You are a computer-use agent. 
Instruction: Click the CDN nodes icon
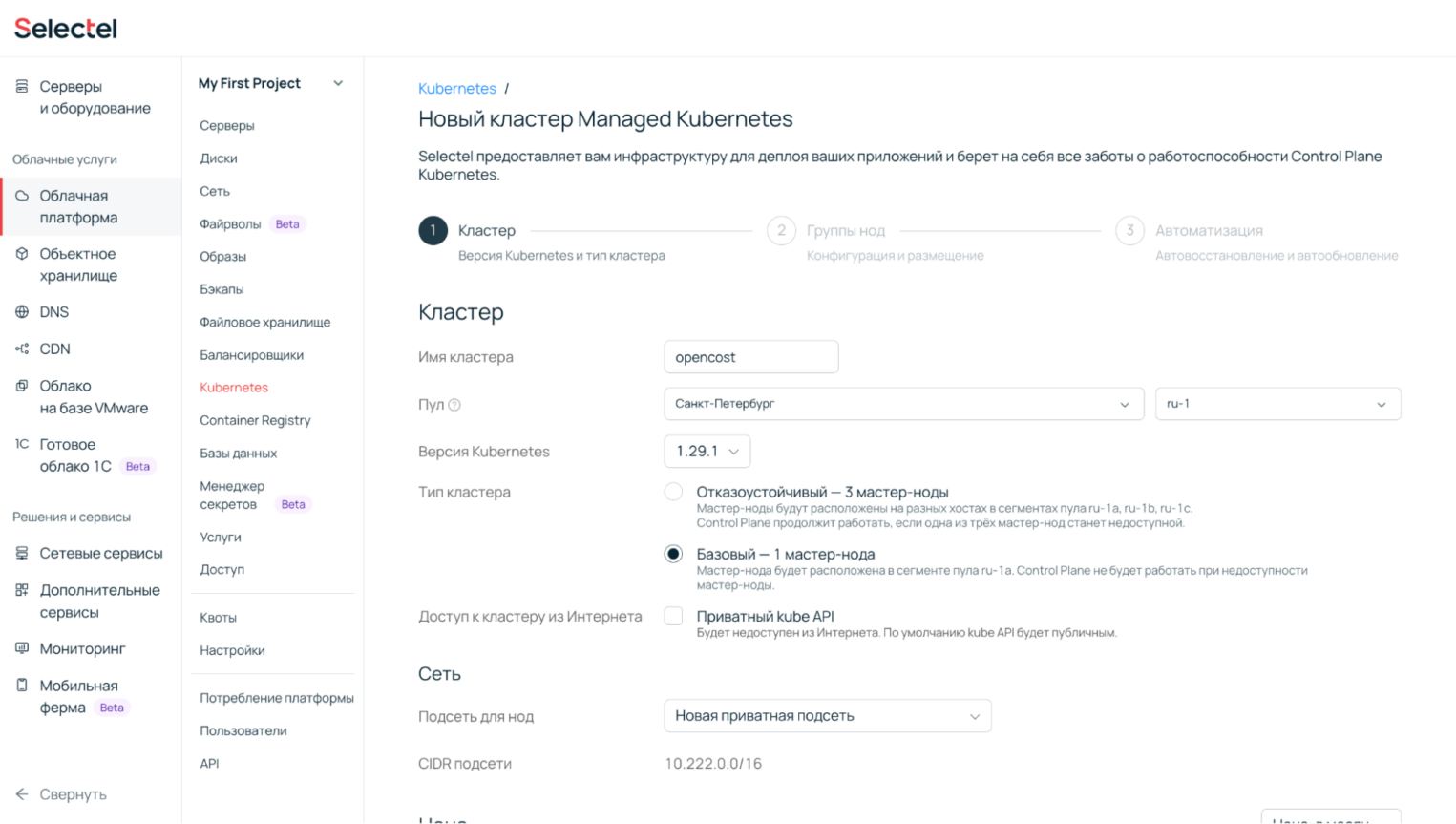(x=22, y=349)
